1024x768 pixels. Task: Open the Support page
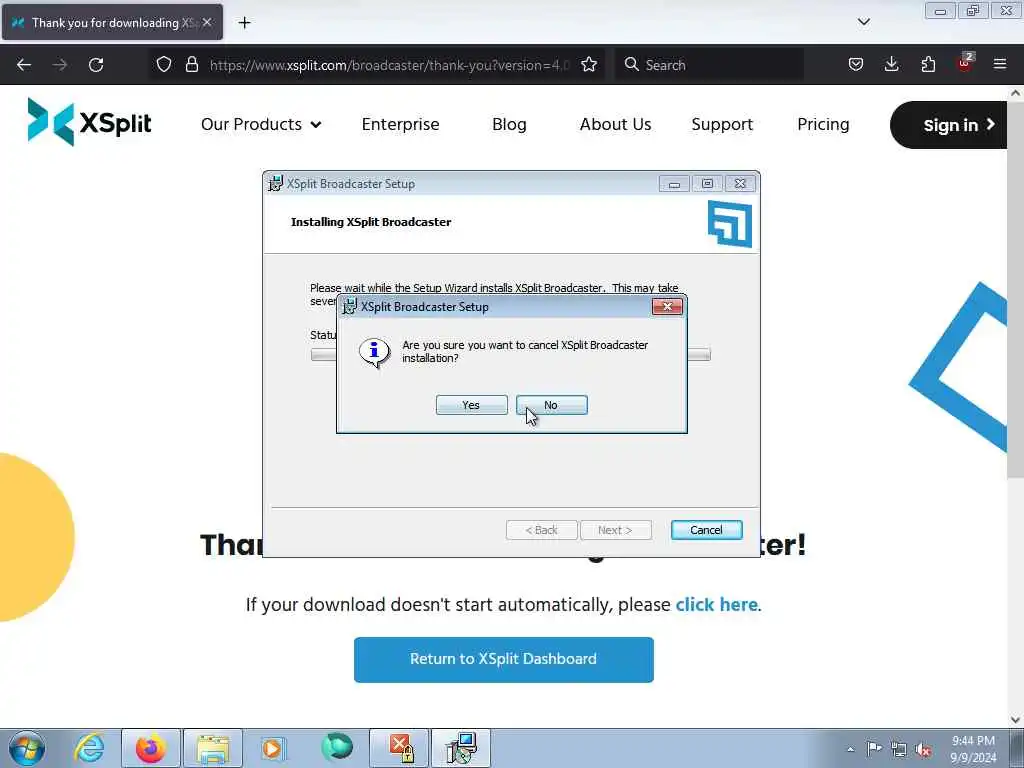[x=722, y=124]
